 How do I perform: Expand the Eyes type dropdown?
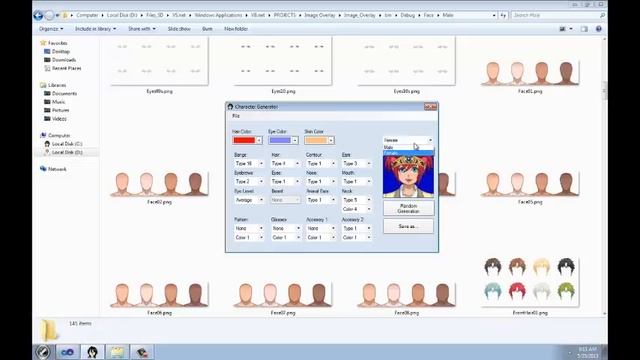click(297, 181)
